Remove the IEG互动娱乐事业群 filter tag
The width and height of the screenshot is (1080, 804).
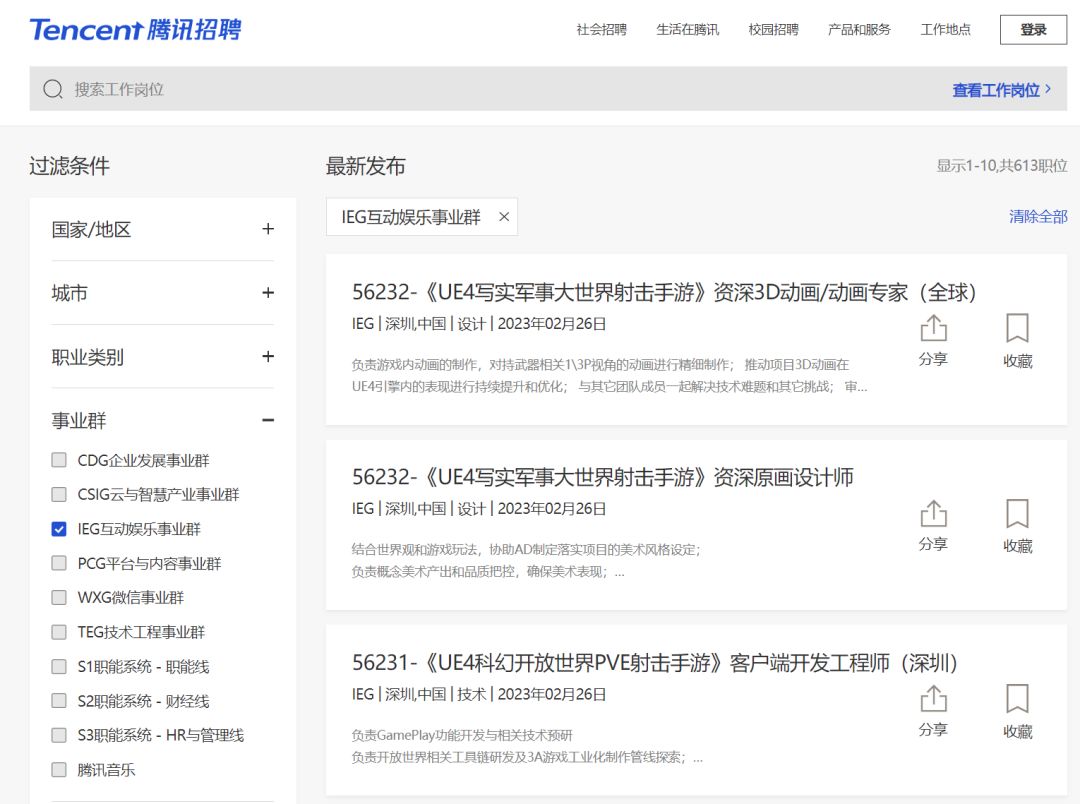[504, 217]
